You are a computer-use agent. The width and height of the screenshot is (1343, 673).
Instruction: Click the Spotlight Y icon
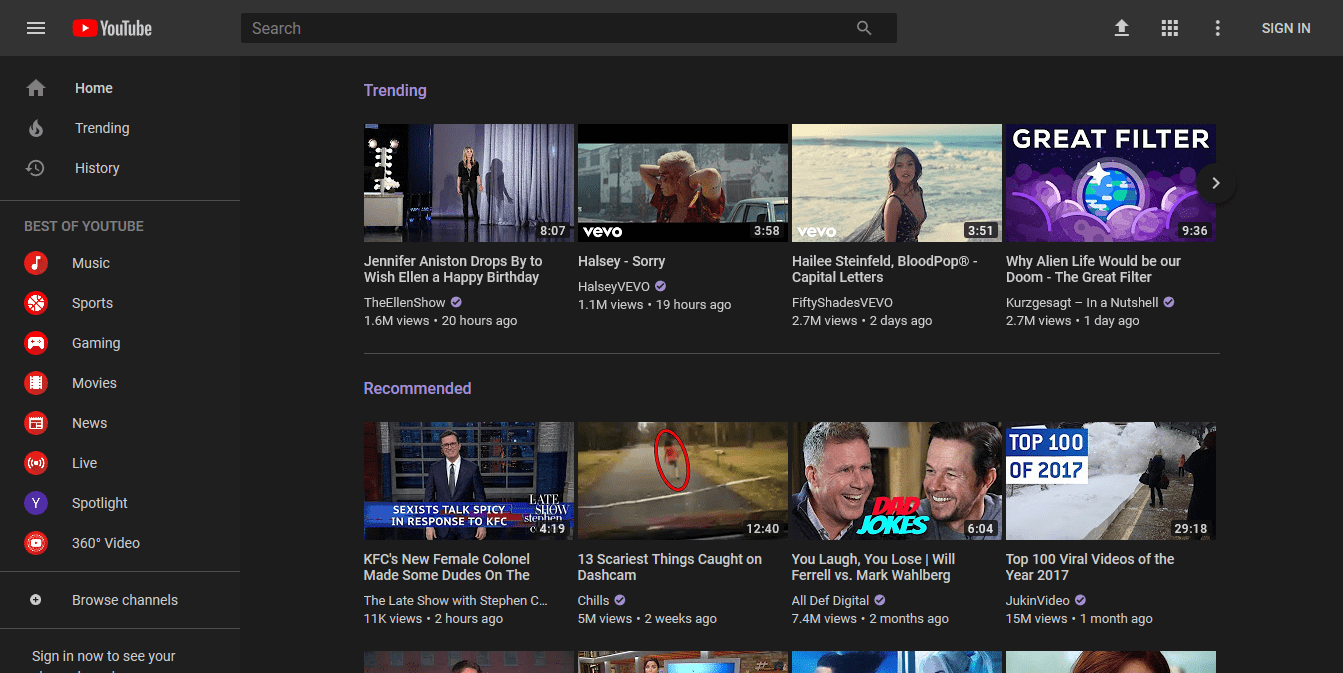click(36, 503)
